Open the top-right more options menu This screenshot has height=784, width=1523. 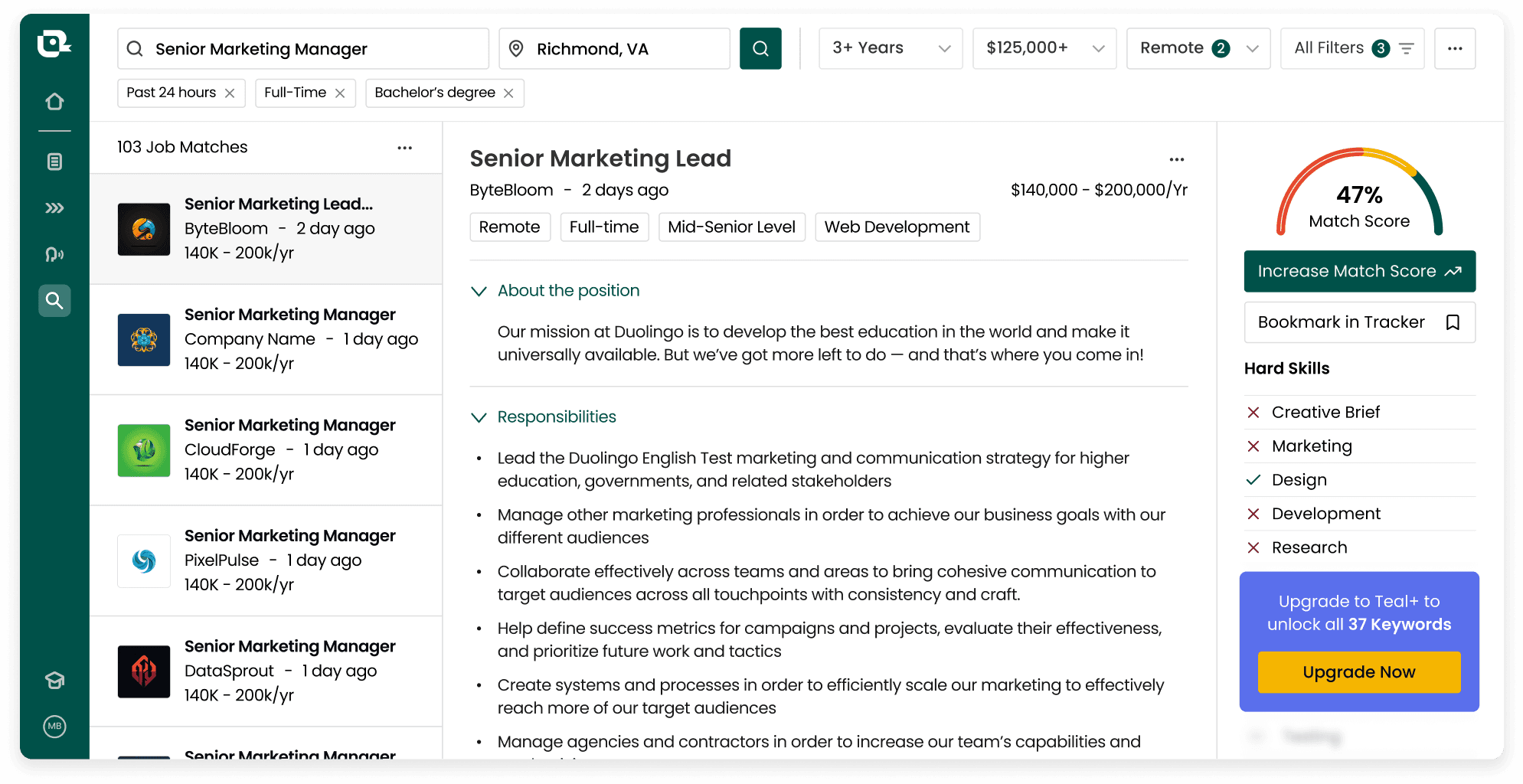(x=1455, y=48)
